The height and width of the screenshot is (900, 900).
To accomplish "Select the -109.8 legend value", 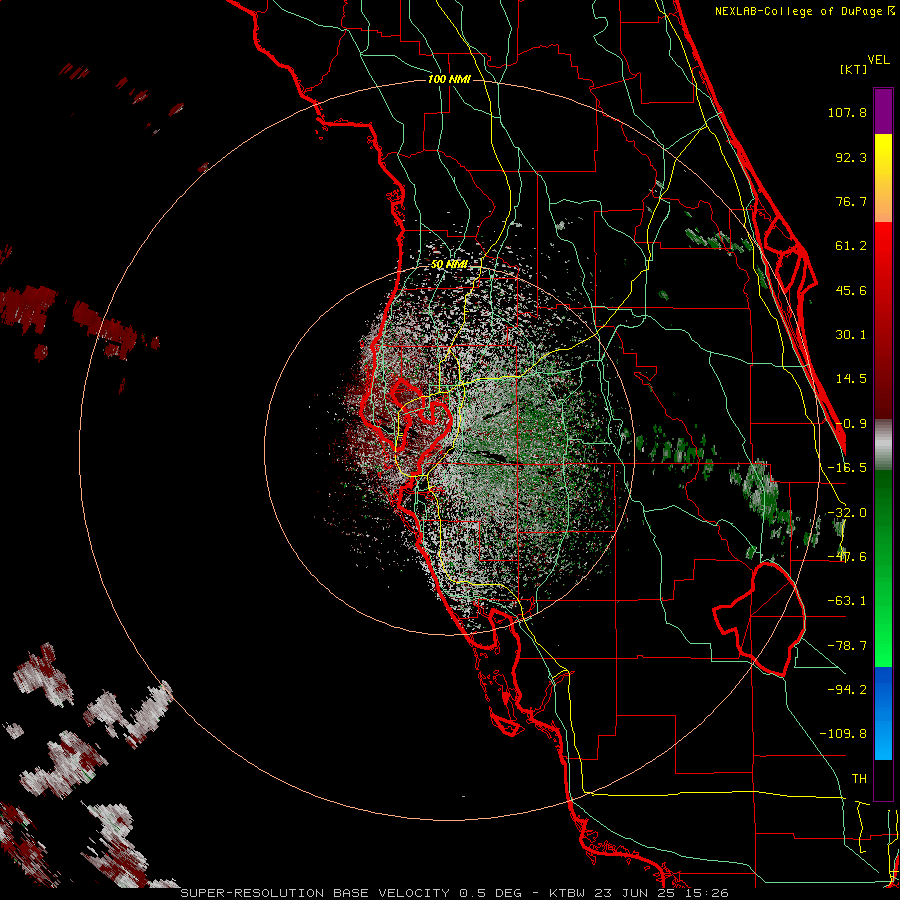I will pyautogui.click(x=843, y=734).
